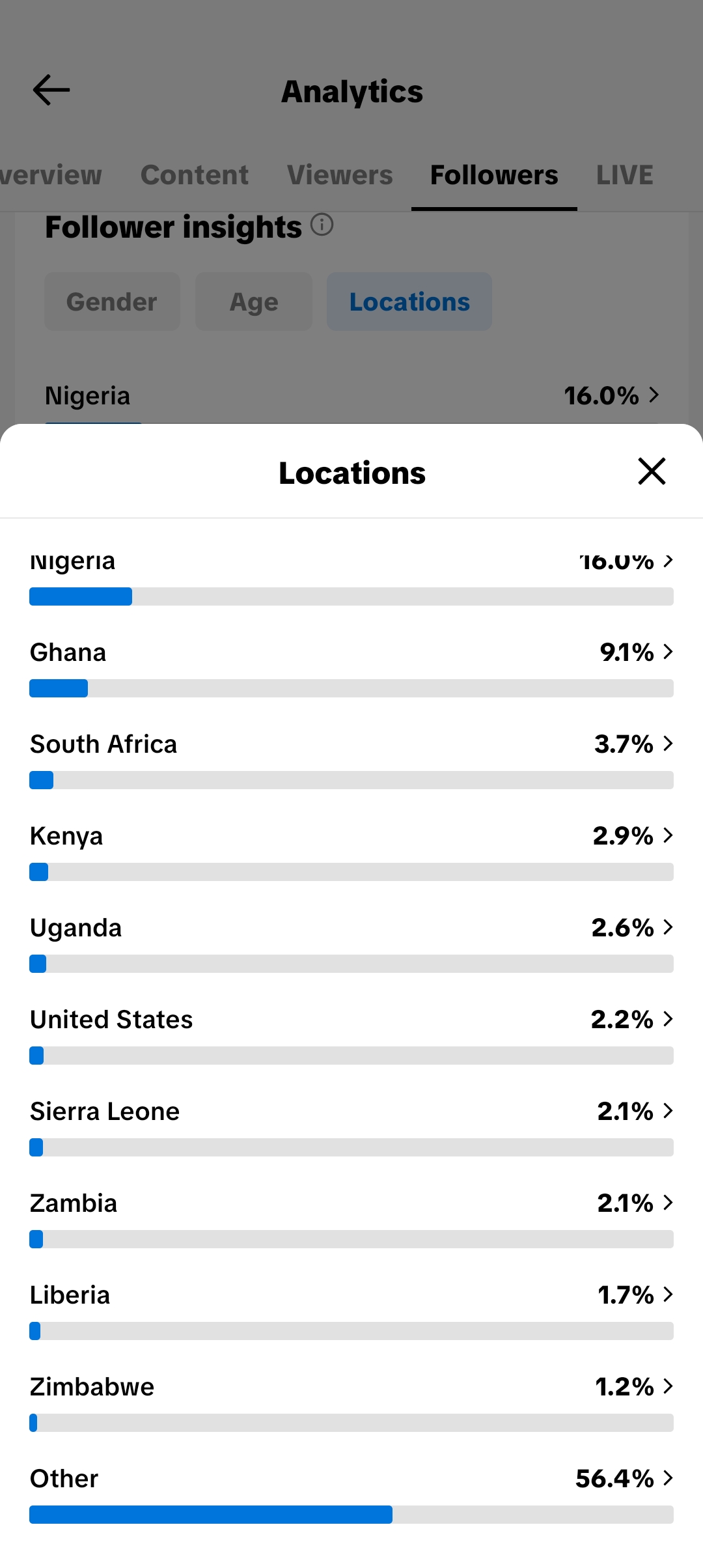This screenshot has width=703, height=1568.
Task: Close the Locations sheet with X
Action: (652, 471)
